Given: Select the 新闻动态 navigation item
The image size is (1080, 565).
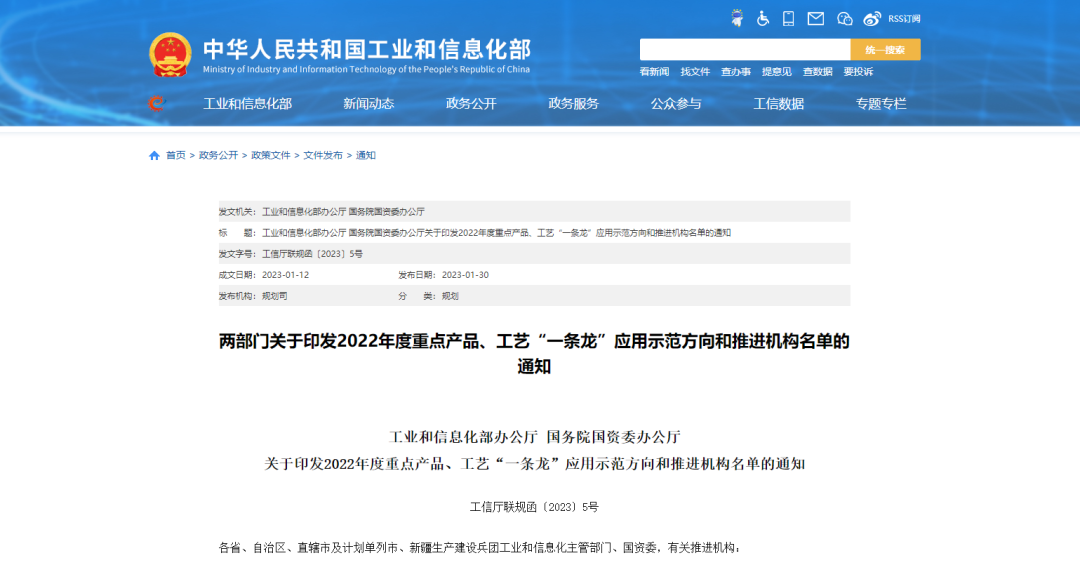Looking at the screenshot, I should pos(369,104).
